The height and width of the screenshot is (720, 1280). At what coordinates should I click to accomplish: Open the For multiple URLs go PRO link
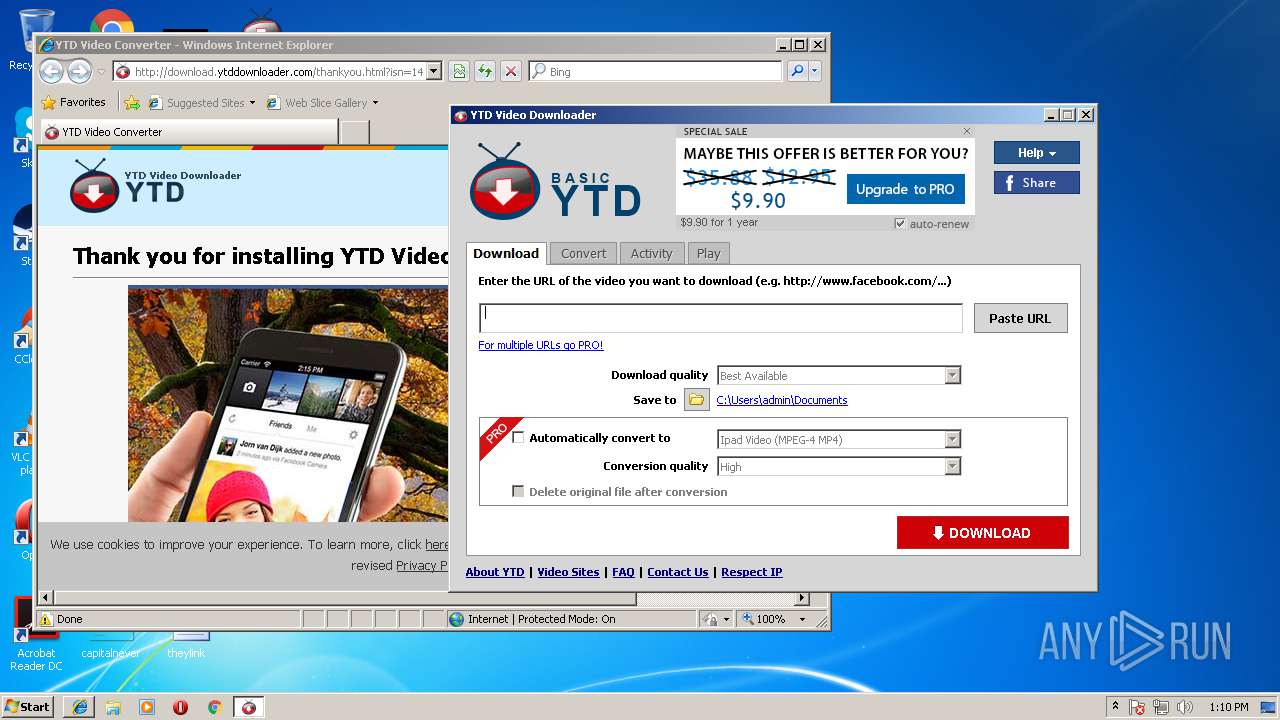[540, 345]
